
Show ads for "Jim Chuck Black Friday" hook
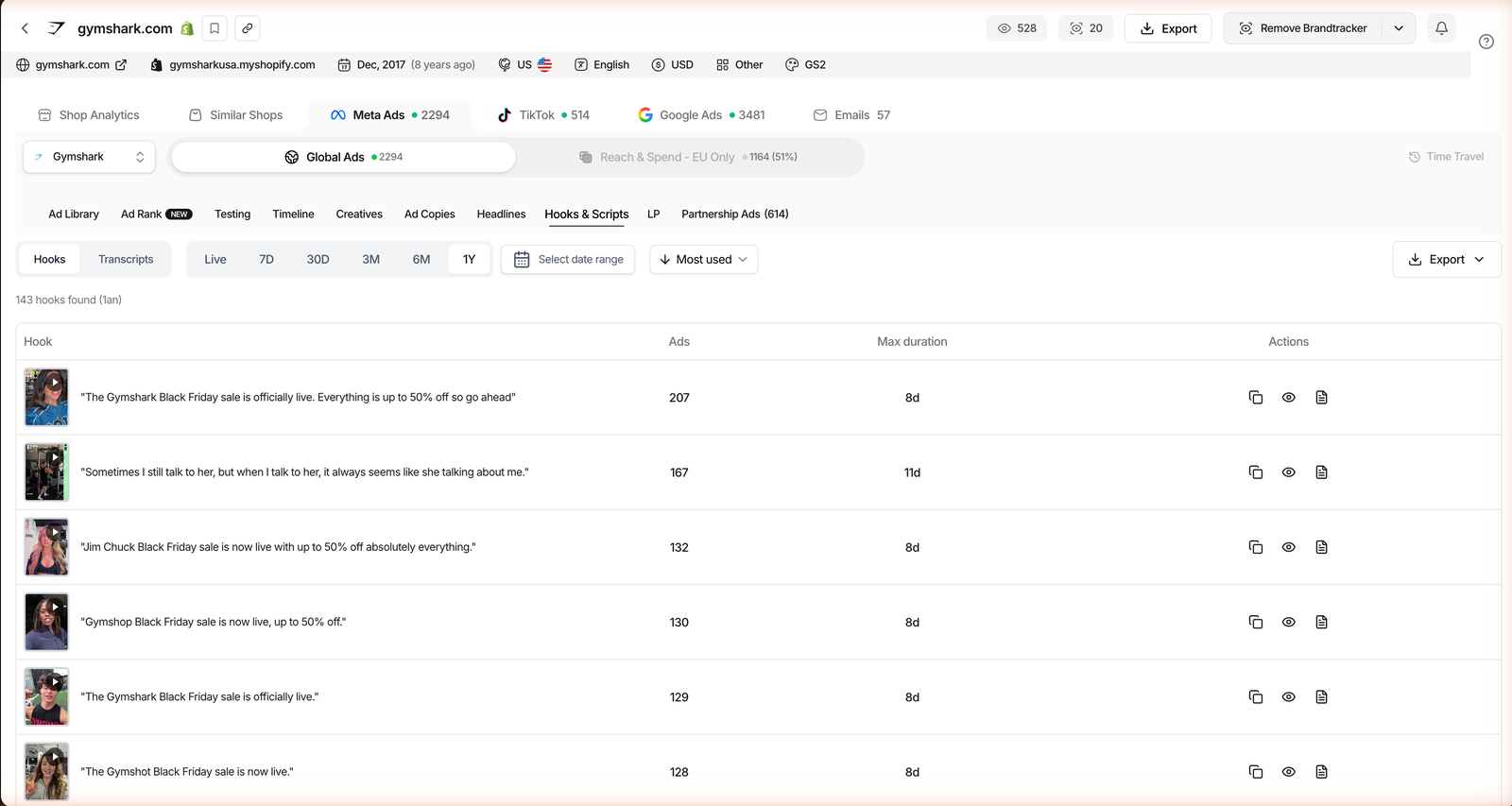pos(1288,547)
